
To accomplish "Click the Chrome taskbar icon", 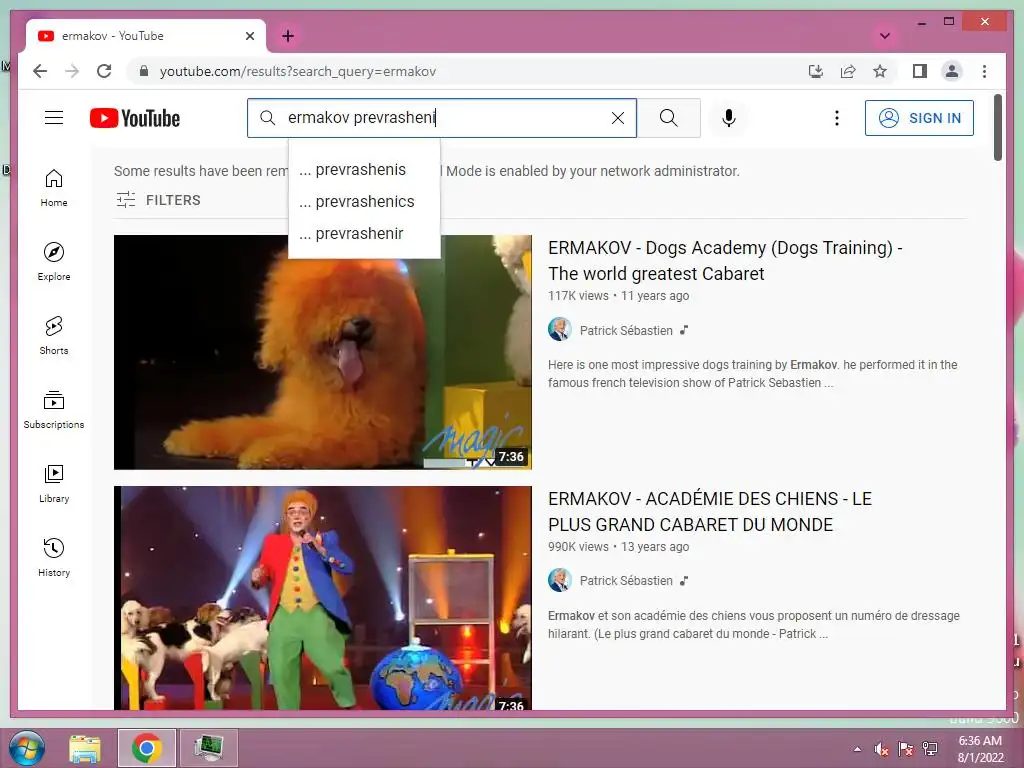I will click(147, 748).
